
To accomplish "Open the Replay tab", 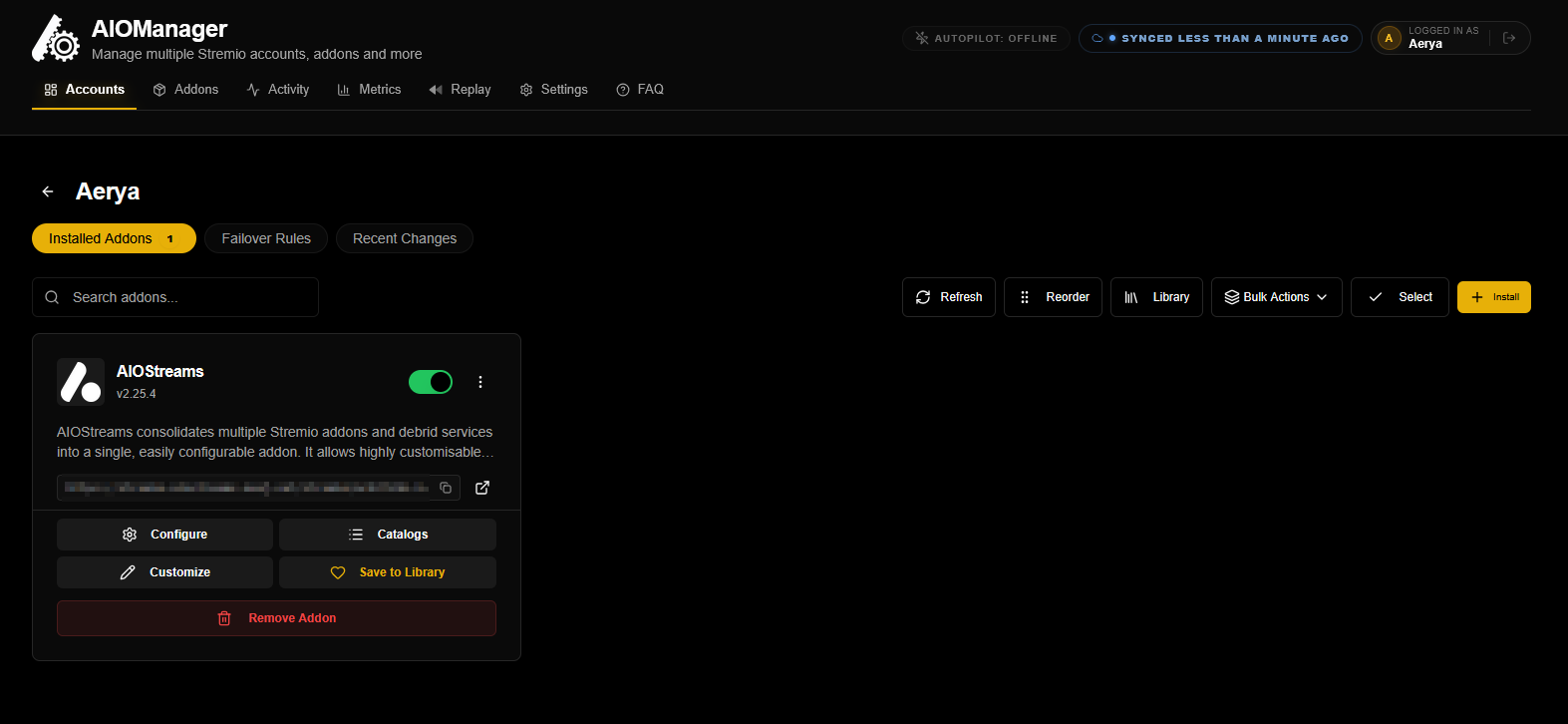I will pyautogui.click(x=460, y=90).
